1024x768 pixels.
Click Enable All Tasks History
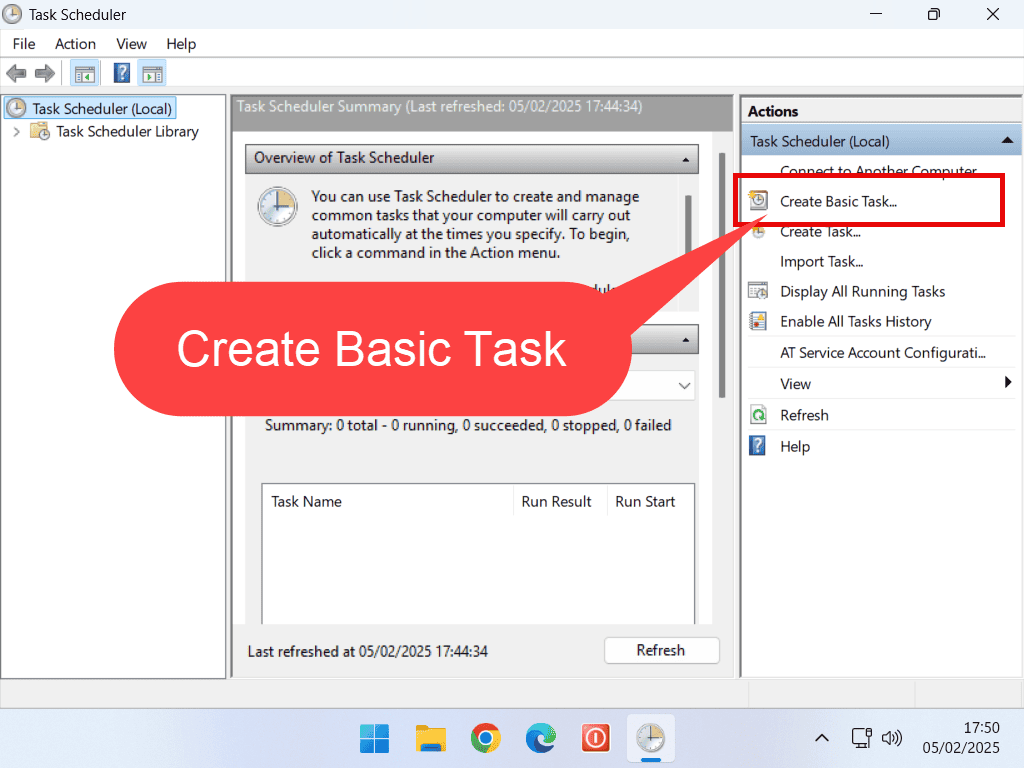pos(855,321)
